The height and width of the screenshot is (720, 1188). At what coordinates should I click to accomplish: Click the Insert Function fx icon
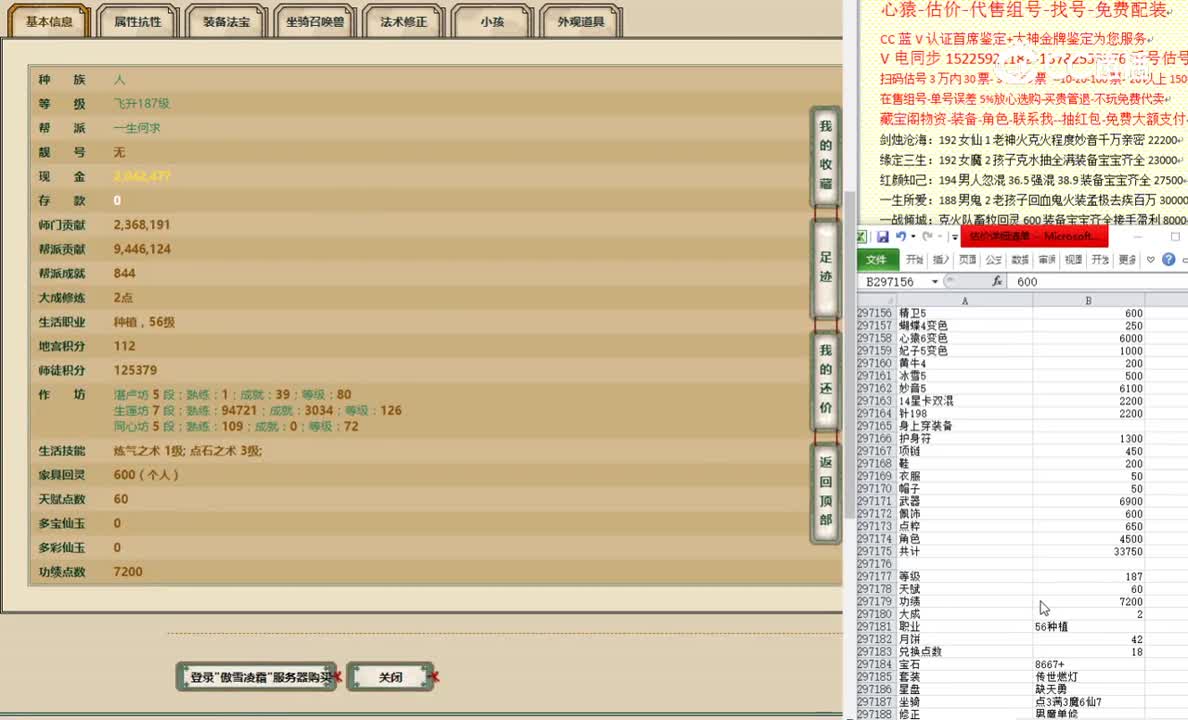998,281
